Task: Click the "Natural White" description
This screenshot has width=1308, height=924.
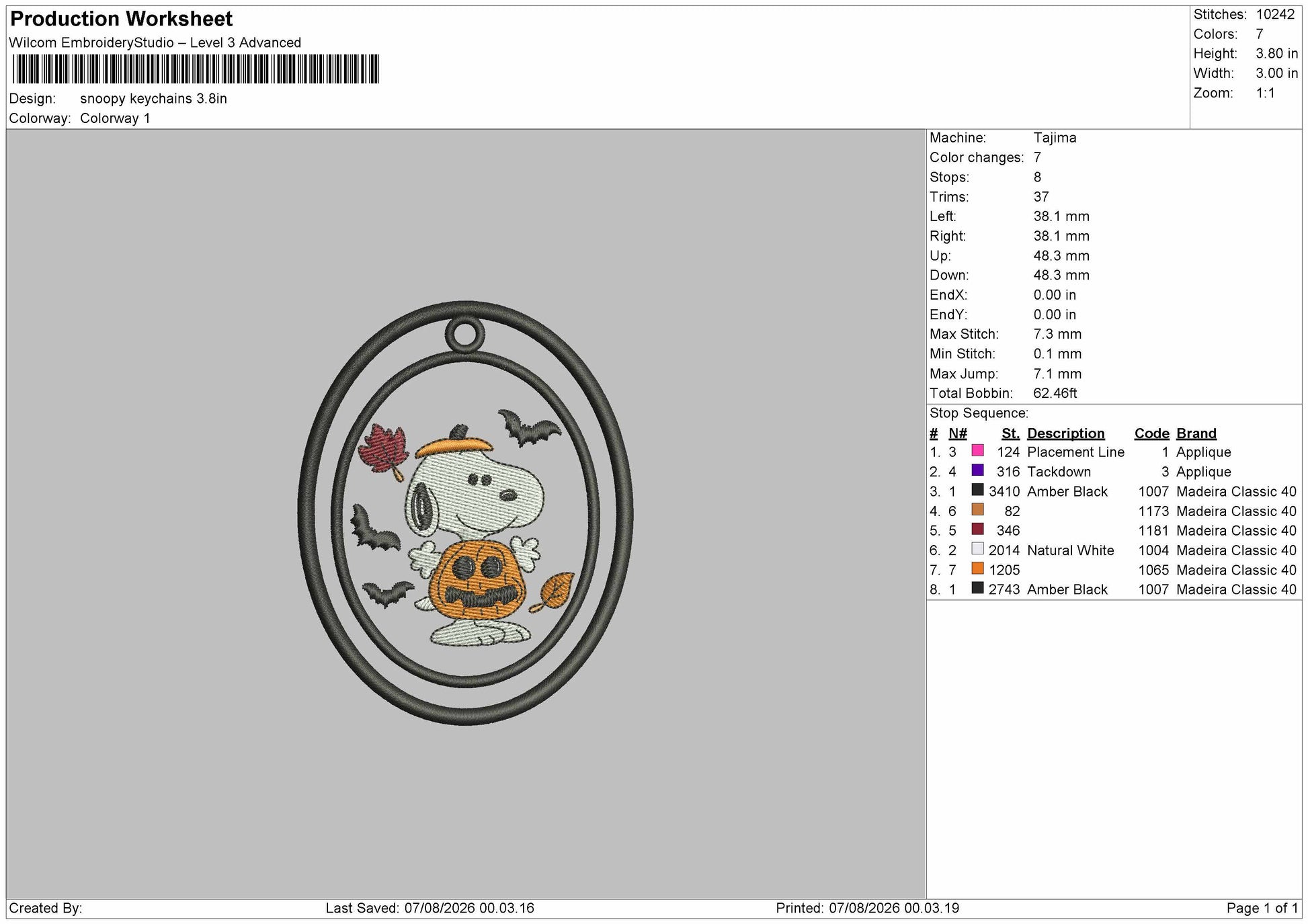Action: 1071,551
